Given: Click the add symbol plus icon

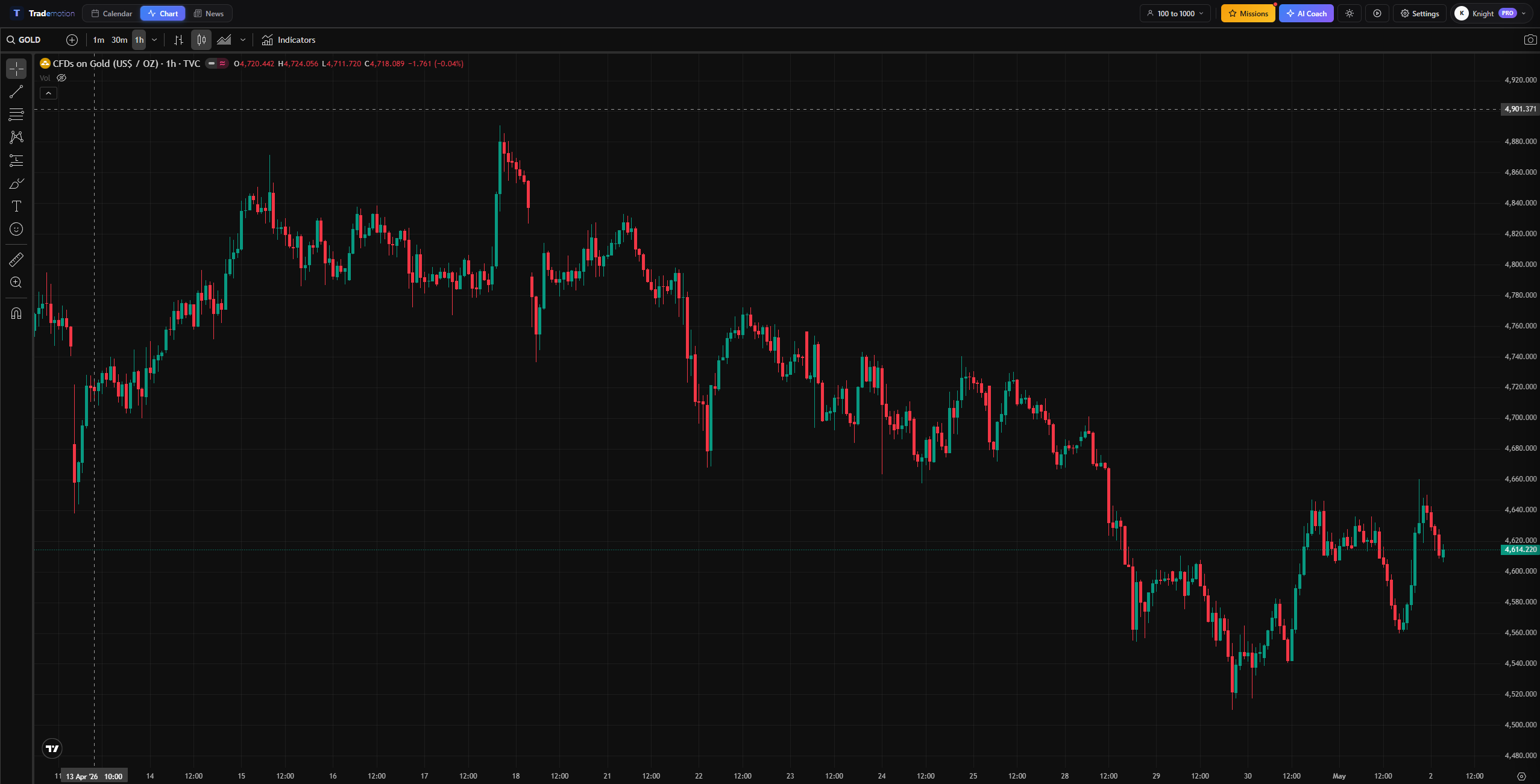Looking at the screenshot, I should (x=72, y=40).
